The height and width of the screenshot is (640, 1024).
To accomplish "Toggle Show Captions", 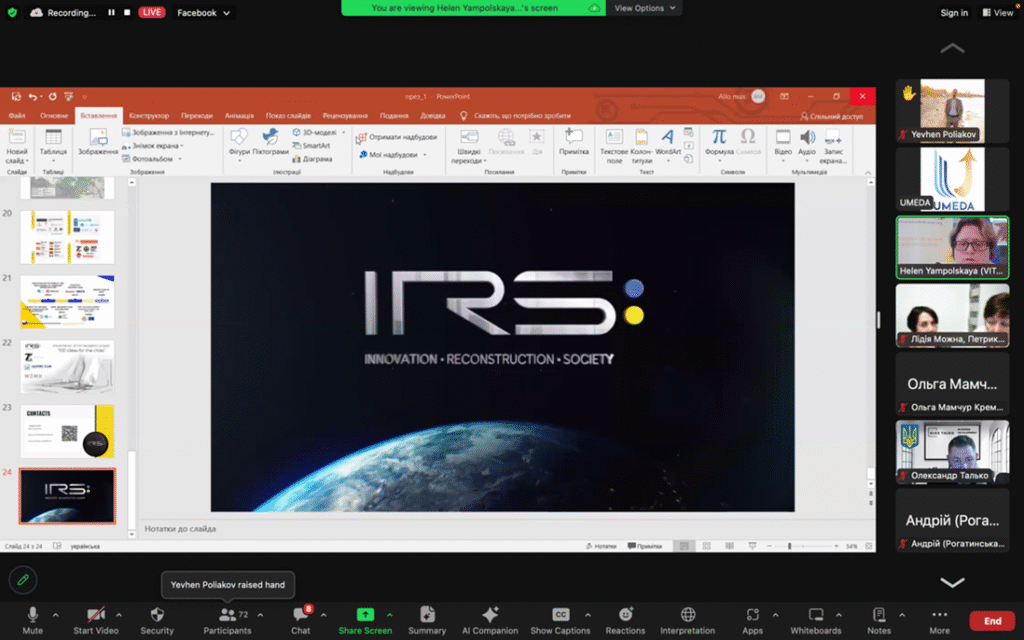I will [x=560, y=620].
